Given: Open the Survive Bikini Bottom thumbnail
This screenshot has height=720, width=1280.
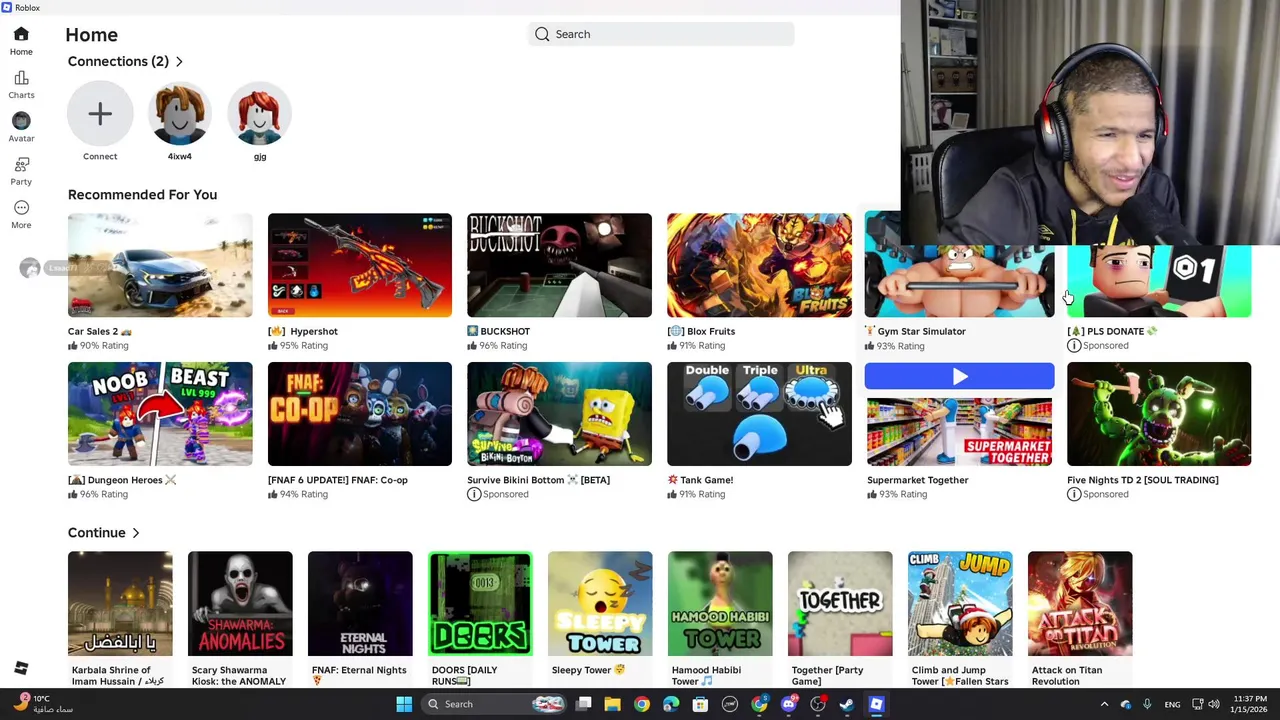Looking at the screenshot, I should [x=559, y=414].
